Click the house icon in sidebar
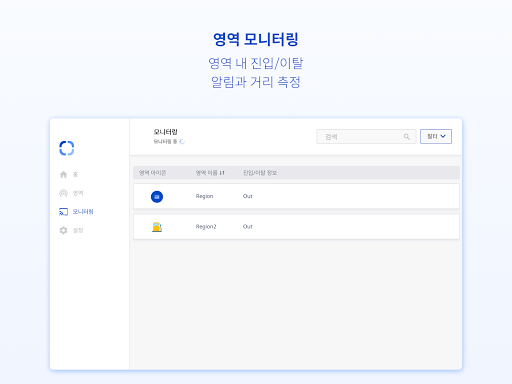Viewport: 512px width, 384px height. point(63,174)
